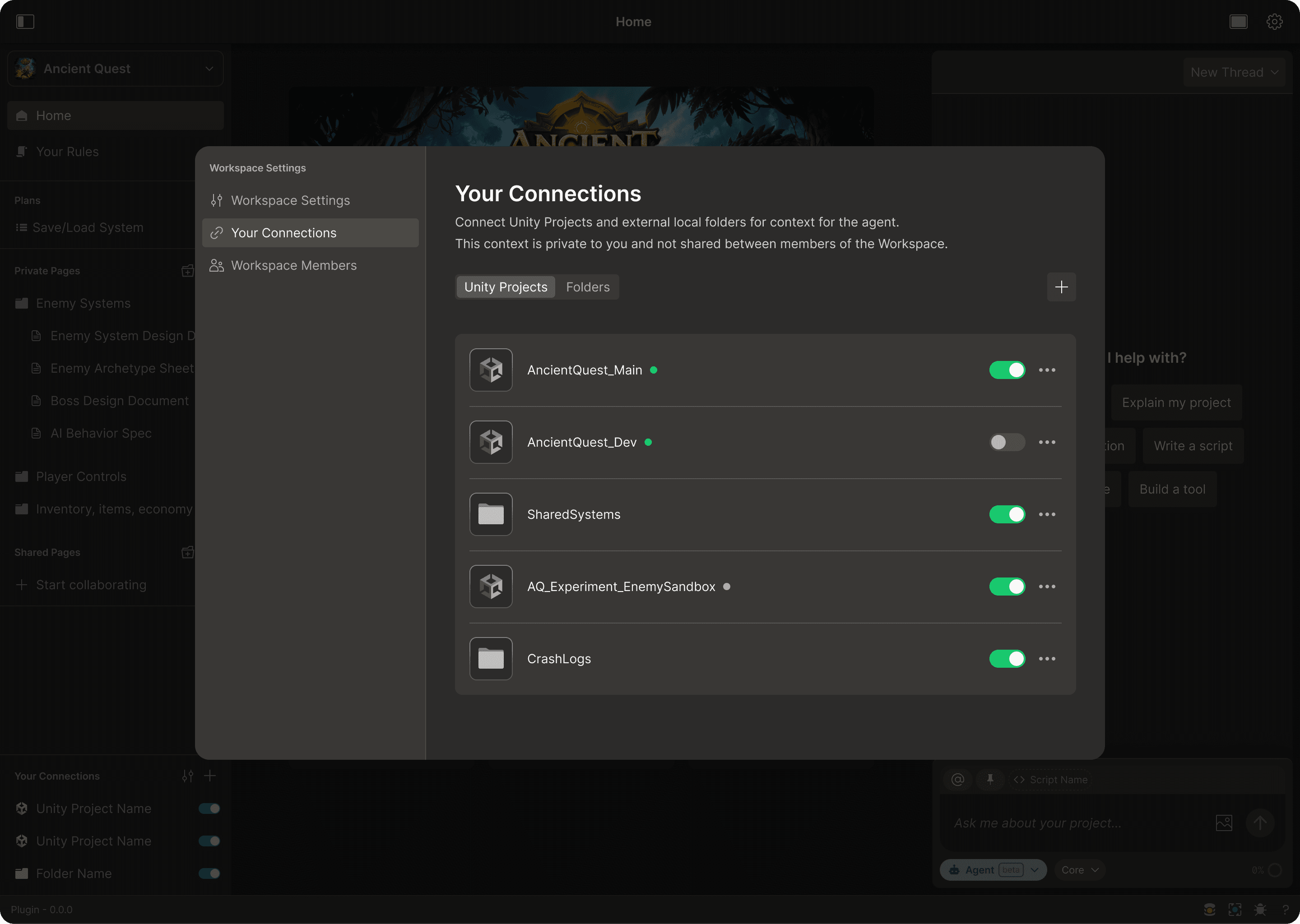Click the plus icon to add a connection
The height and width of the screenshot is (924, 1300).
pos(1061,287)
